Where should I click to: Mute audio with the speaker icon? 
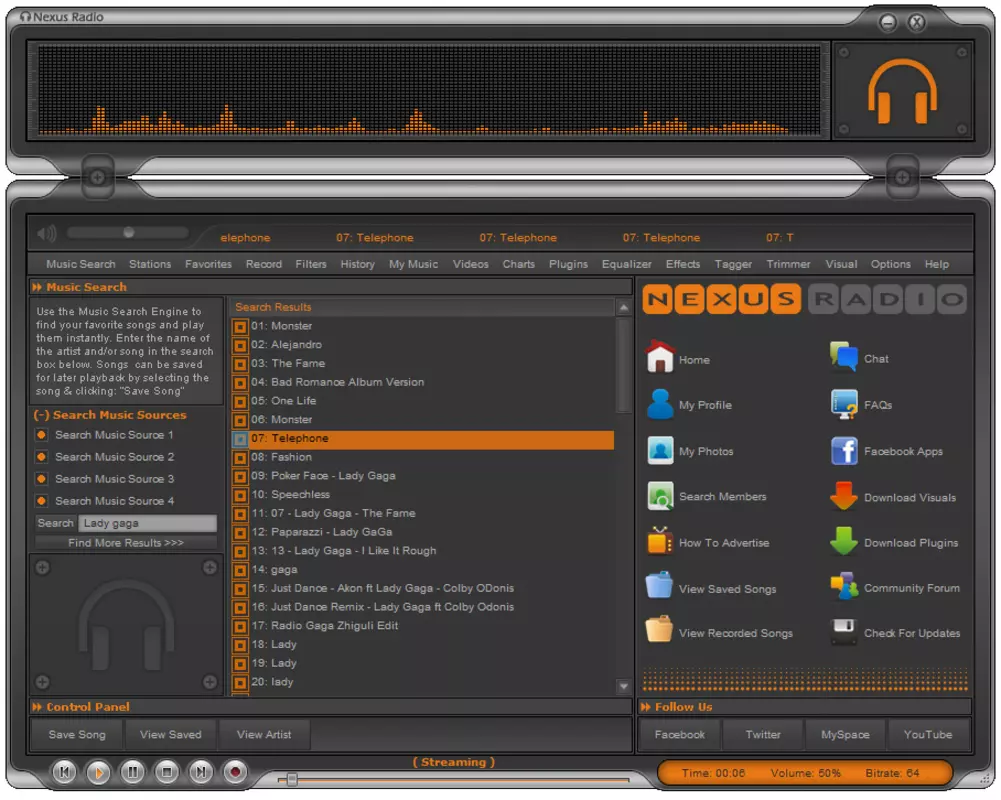coord(47,234)
